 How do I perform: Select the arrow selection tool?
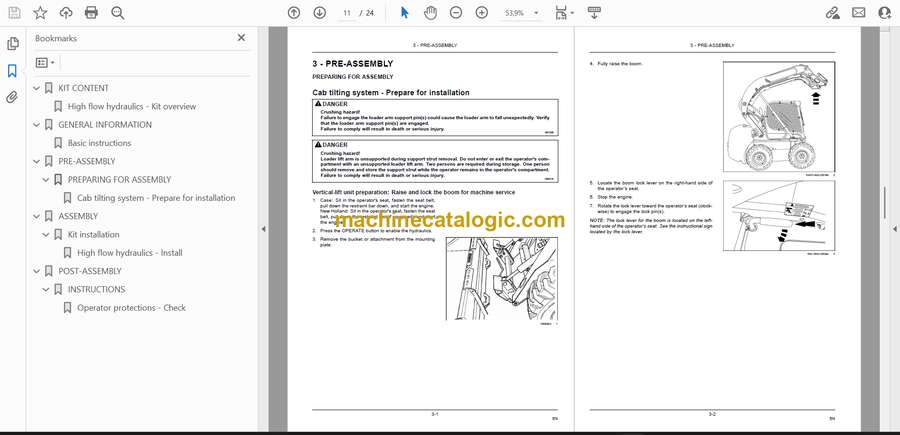405,13
